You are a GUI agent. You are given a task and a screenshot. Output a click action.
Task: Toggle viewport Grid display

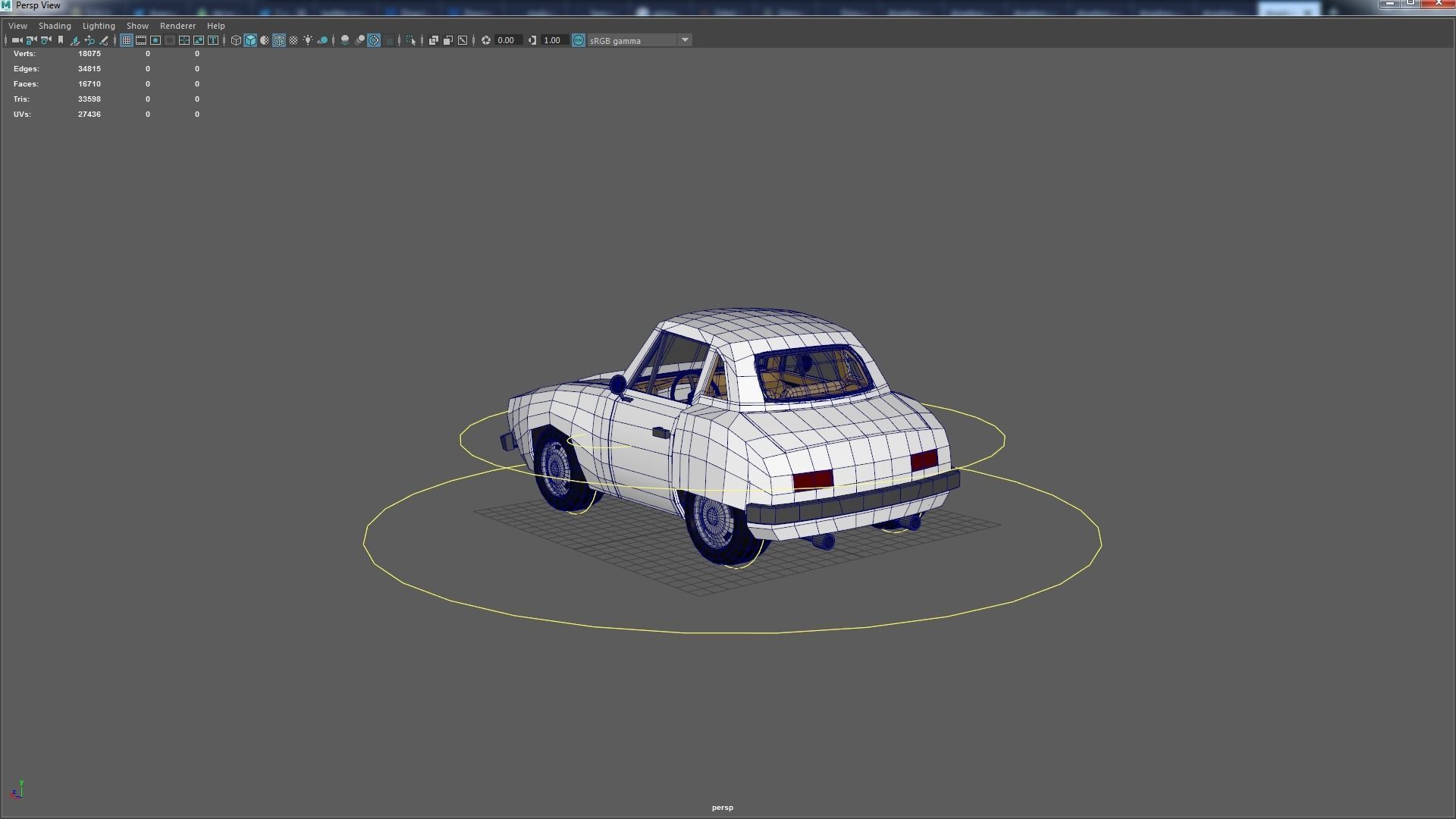coord(127,40)
